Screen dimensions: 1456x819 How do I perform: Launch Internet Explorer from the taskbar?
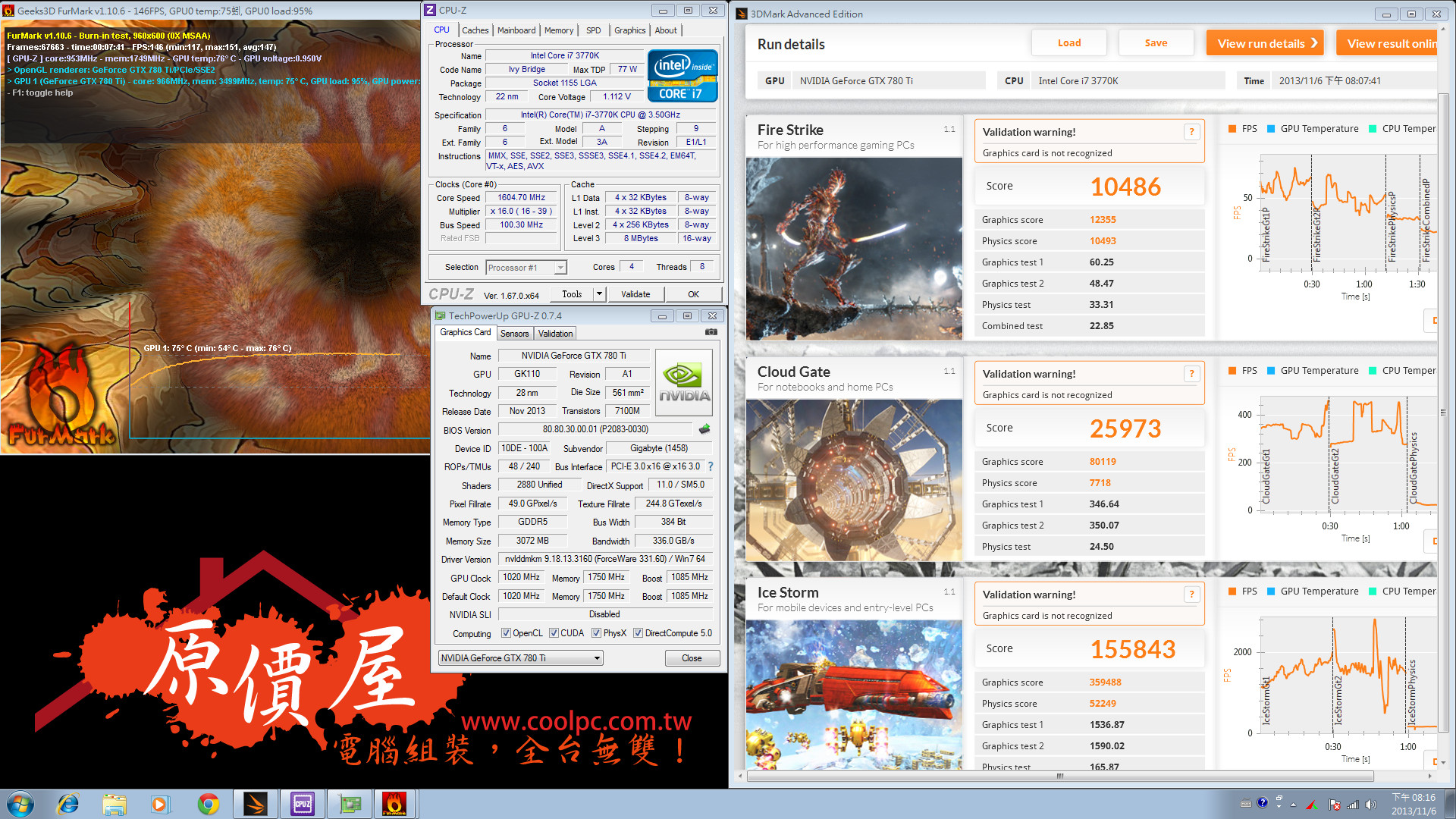pyautogui.click(x=67, y=804)
